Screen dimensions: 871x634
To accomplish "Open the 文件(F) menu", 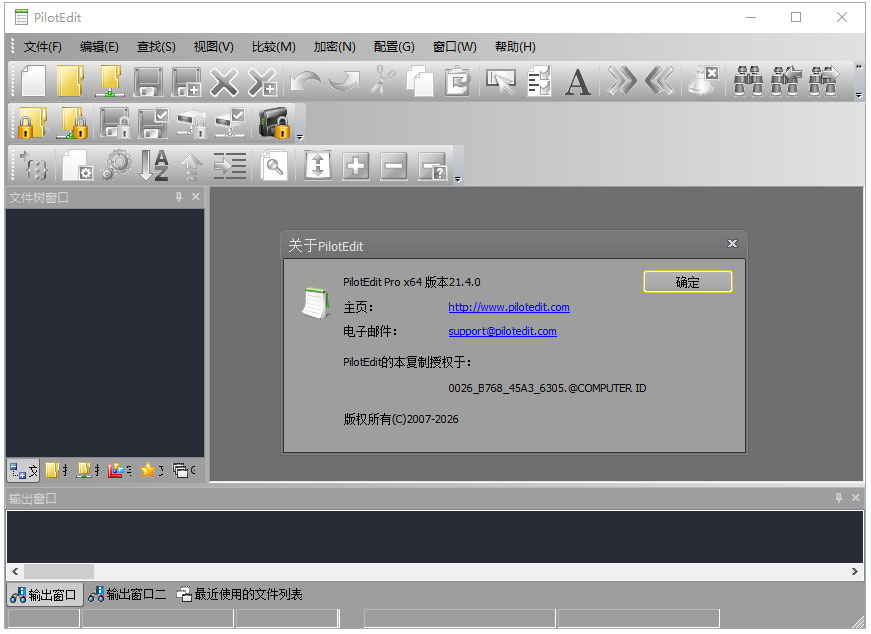I will pyautogui.click(x=43, y=47).
